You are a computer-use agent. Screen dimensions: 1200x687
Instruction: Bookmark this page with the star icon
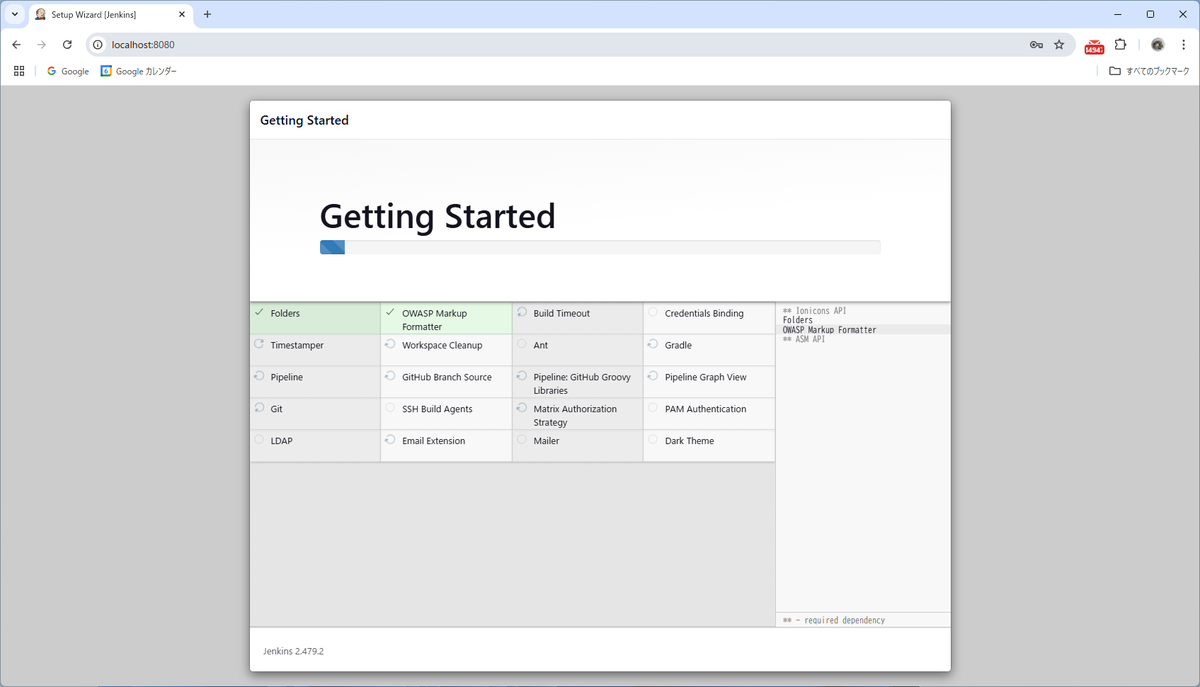click(x=1059, y=44)
